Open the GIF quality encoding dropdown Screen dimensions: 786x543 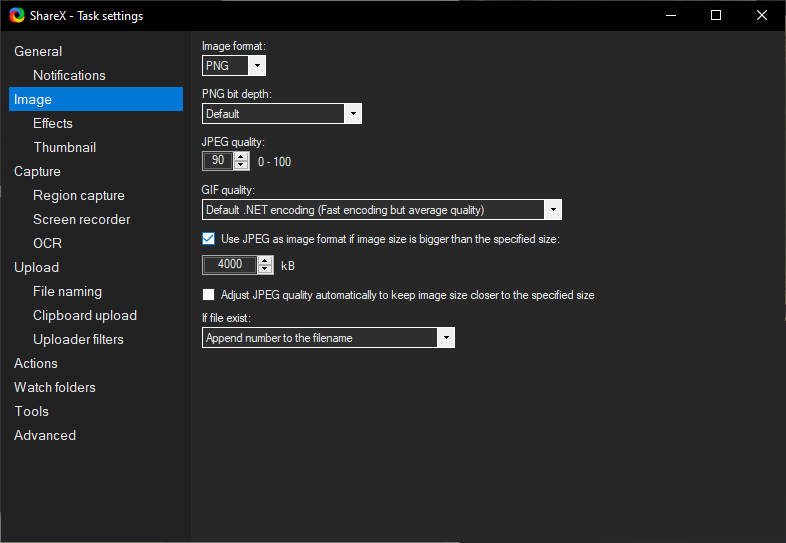[381, 210]
